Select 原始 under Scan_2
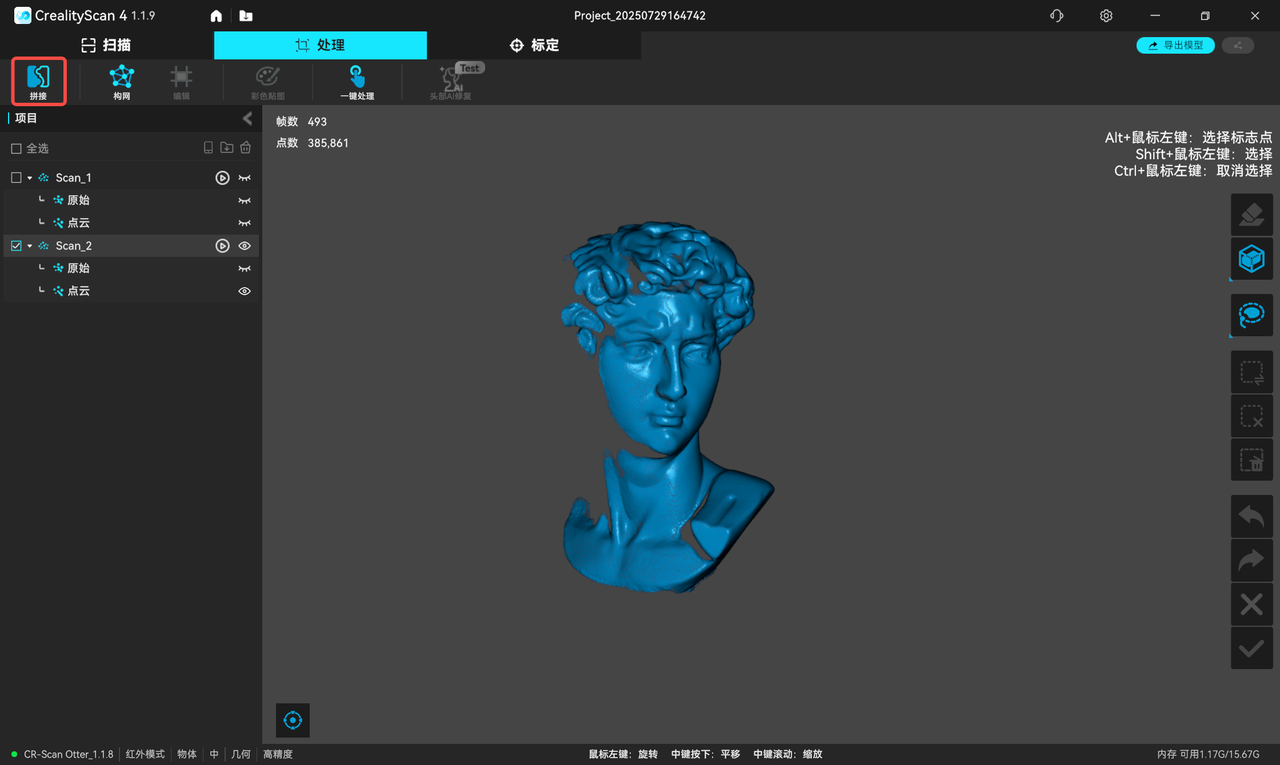 click(x=131, y=268)
